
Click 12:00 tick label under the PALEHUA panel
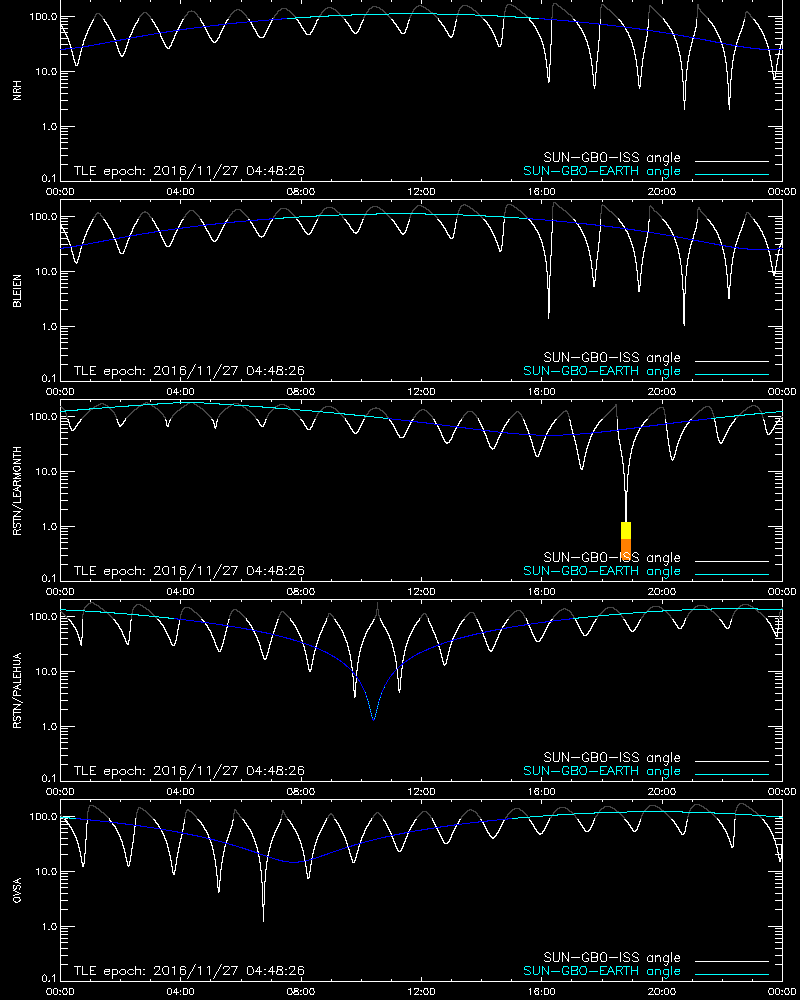coord(421,791)
